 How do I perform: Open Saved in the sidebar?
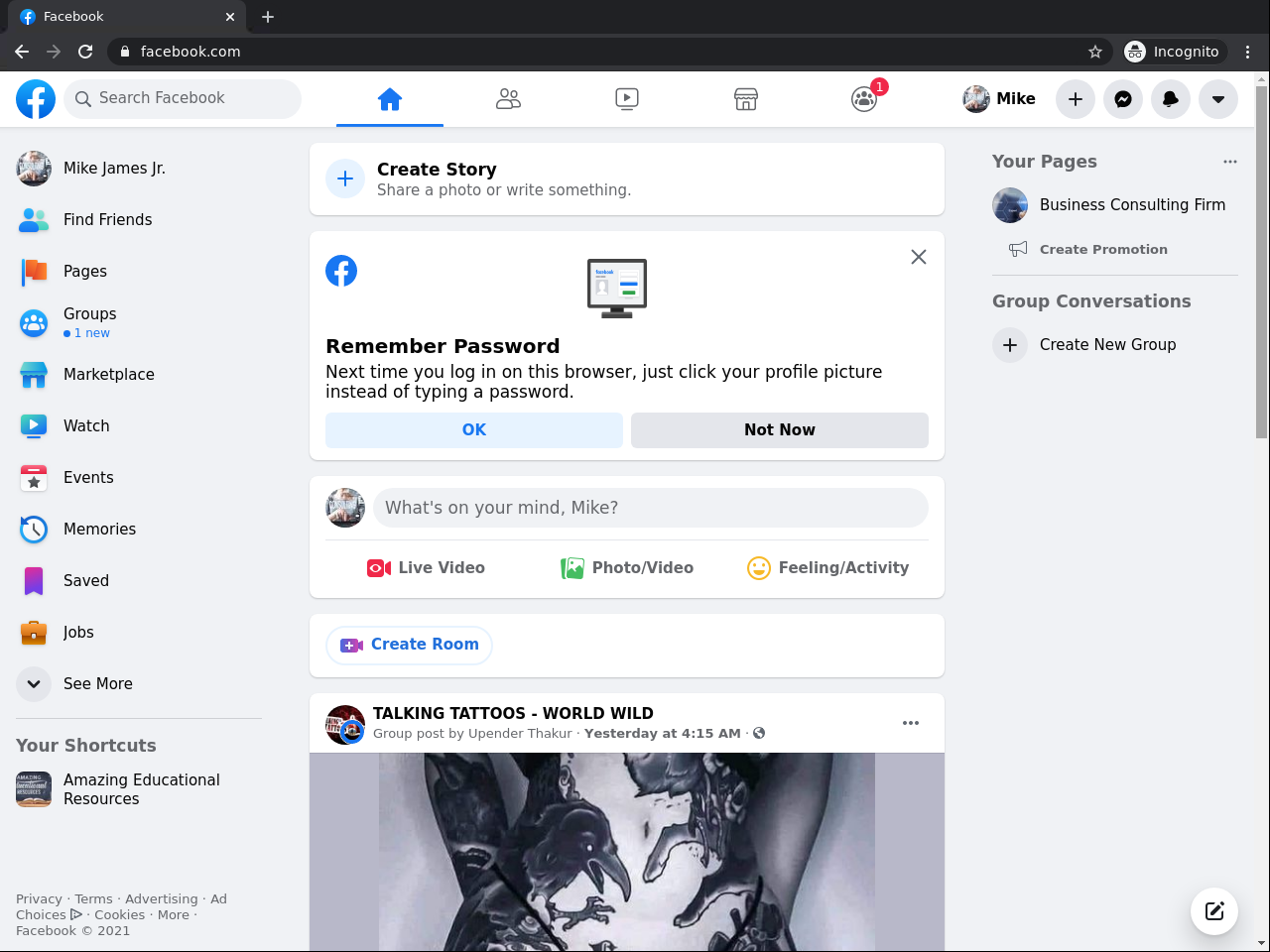139,581
